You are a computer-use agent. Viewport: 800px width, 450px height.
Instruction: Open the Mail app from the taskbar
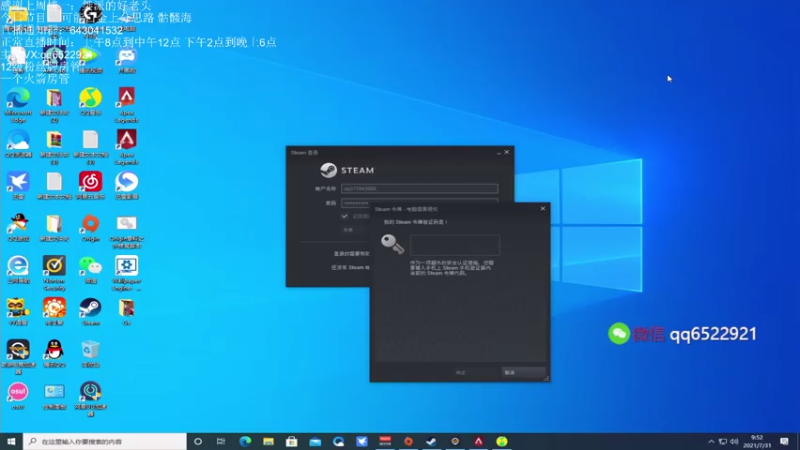pyautogui.click(x=315, y=441)
